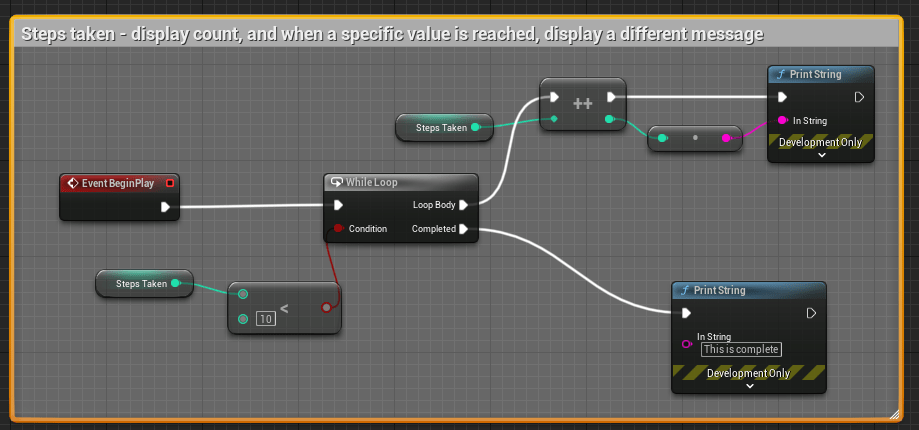Click the conversion node's pink output pin

726,138
